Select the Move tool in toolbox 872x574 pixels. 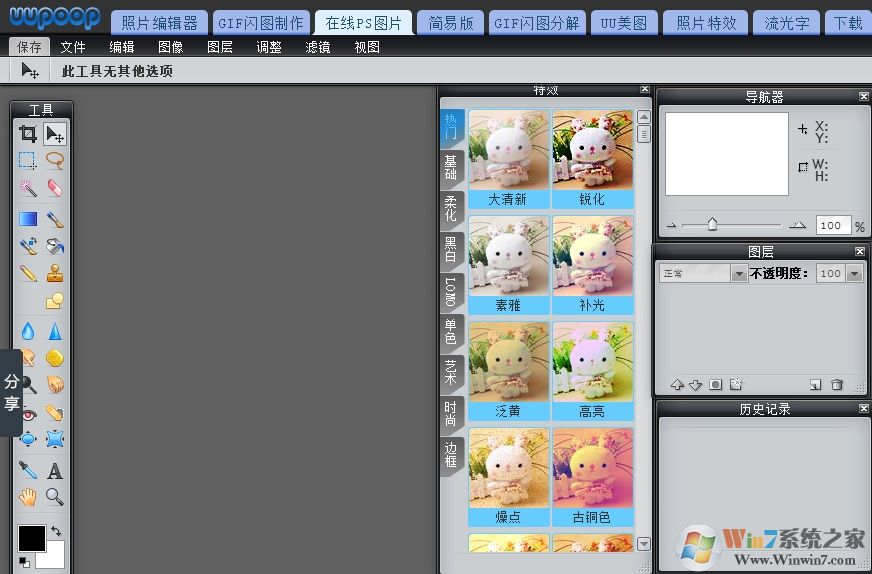point(55,134)
